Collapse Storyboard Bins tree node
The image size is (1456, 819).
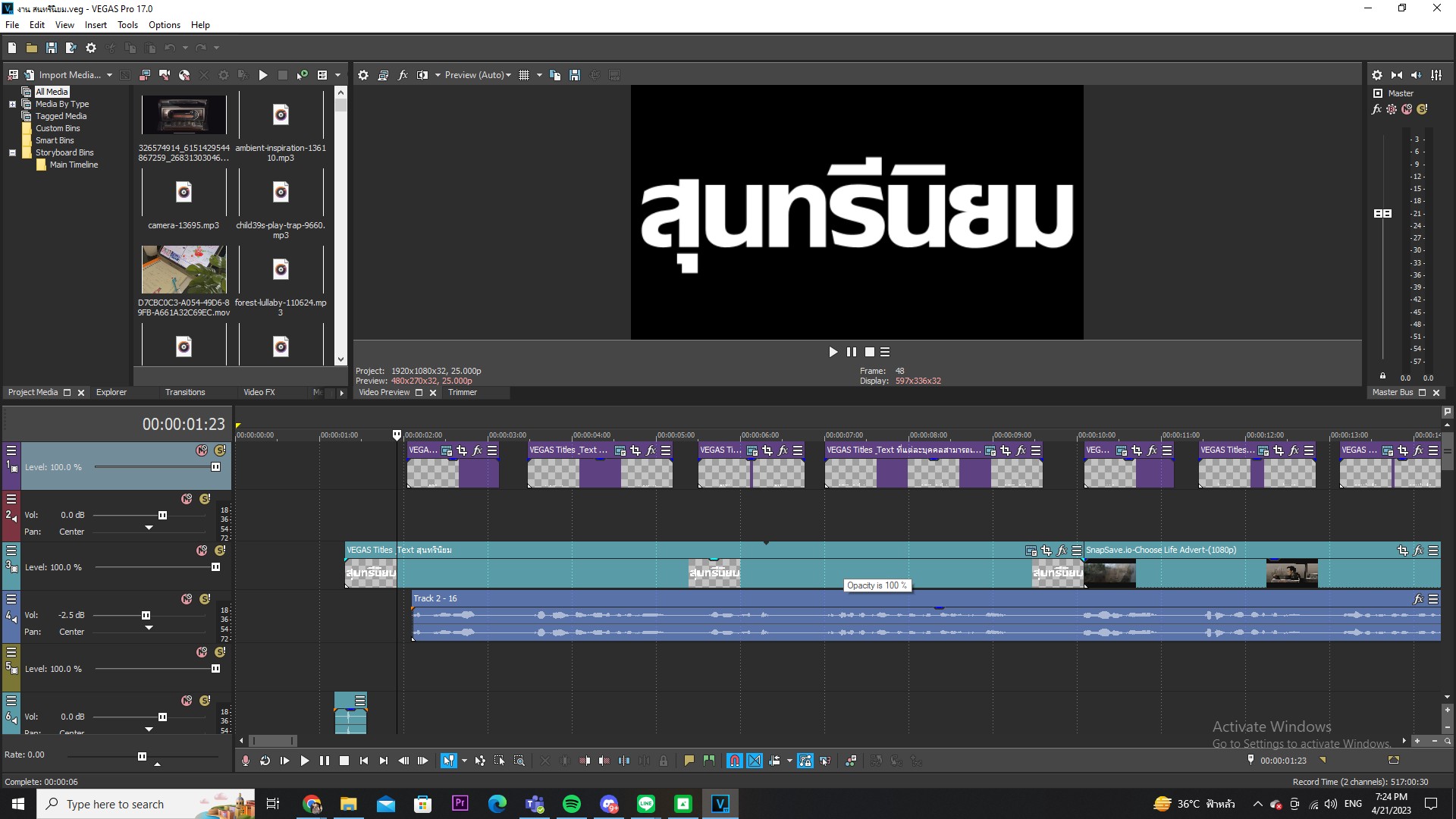[12, 152]
